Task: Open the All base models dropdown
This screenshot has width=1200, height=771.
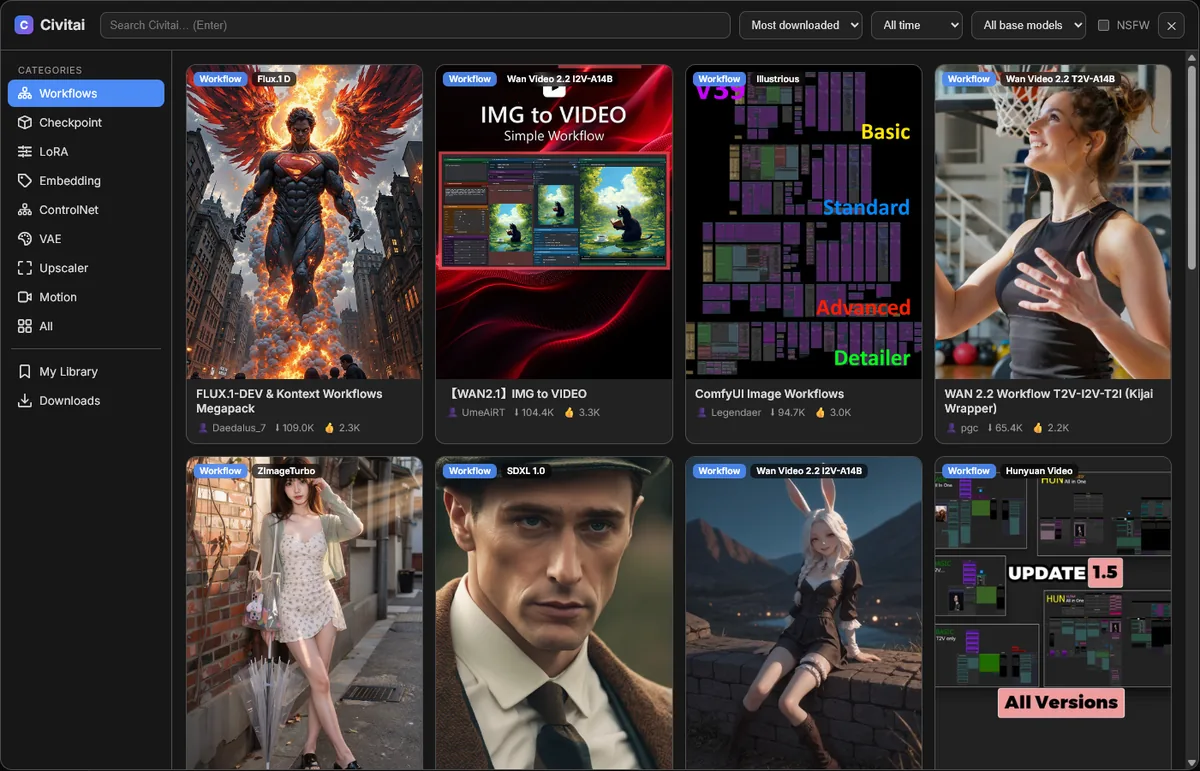Action: (x=1028, y=25)
